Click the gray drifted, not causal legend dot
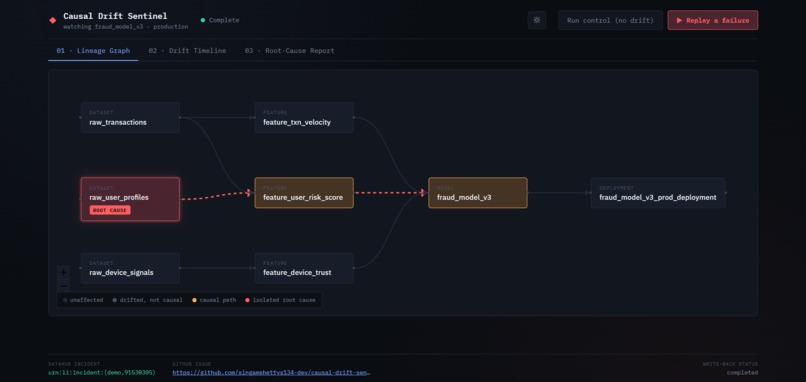Image resolution: width=806 pixels, height=382 pixels. [x=115, y=300]
